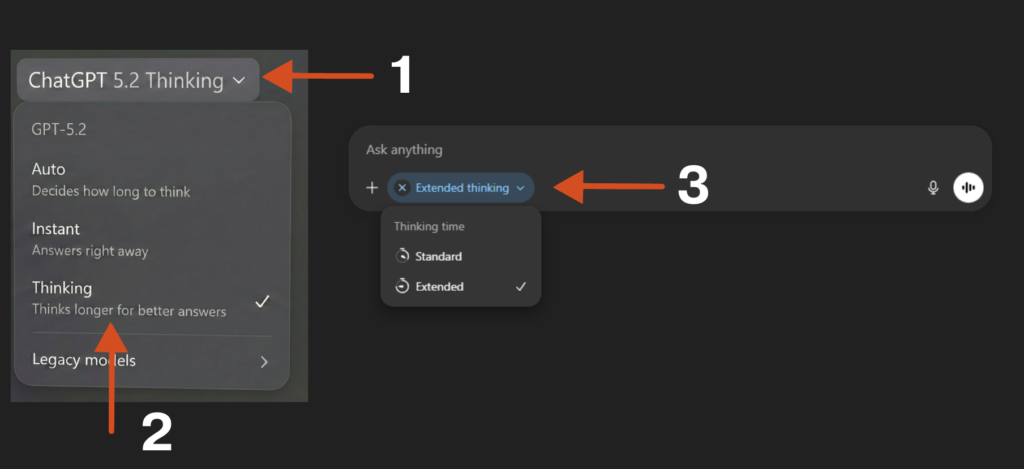Viewport: 1024px width, 469px height.
Task: Expand the Legacy models submenu
Action: pos(151,361)
